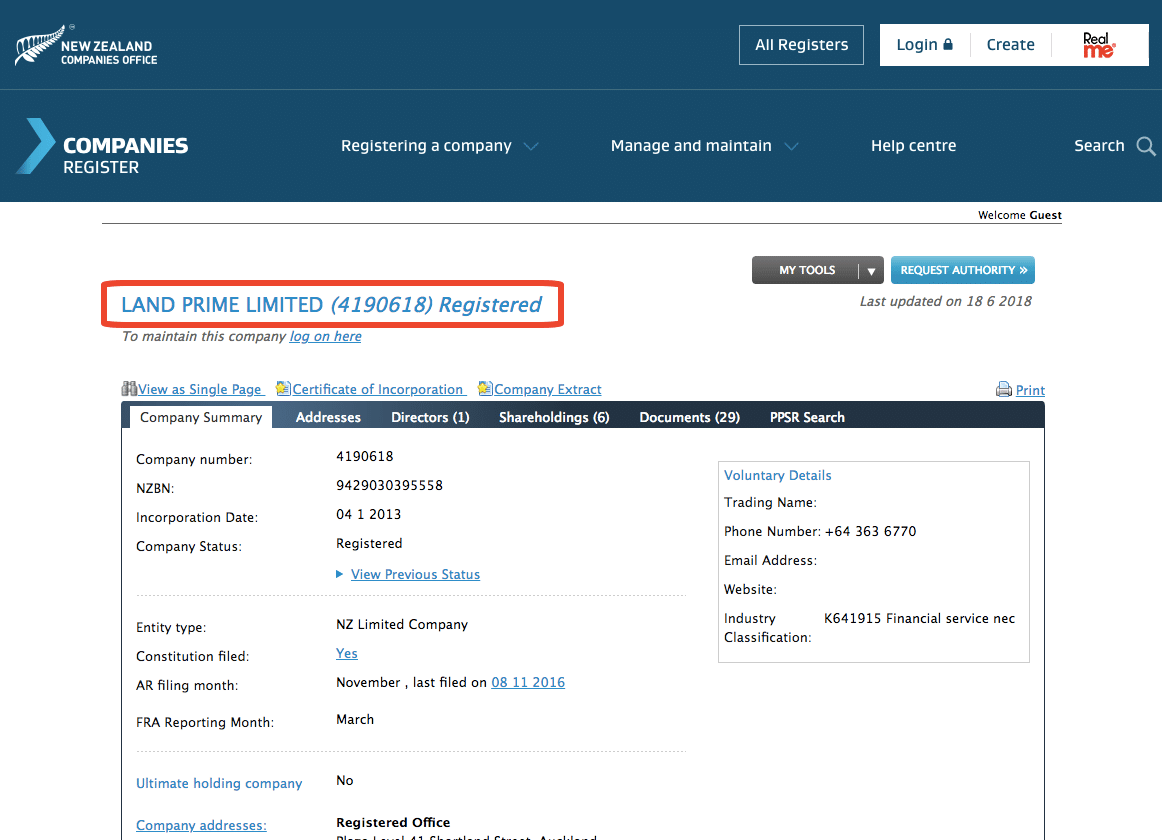
Task: Click the Login padlock icon
Action: coord(948,44)
